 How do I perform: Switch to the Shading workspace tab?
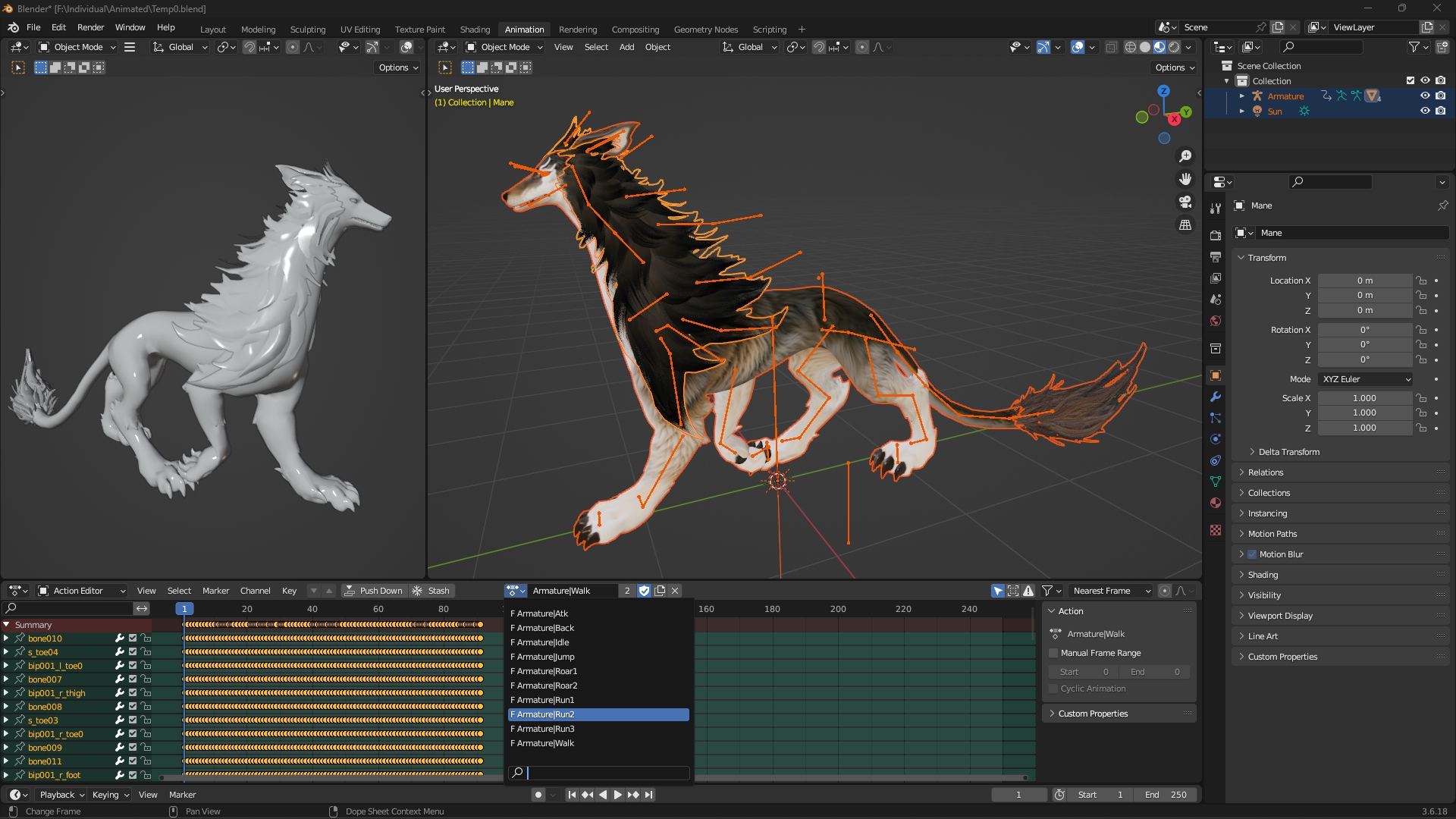(x=475, y=30)
